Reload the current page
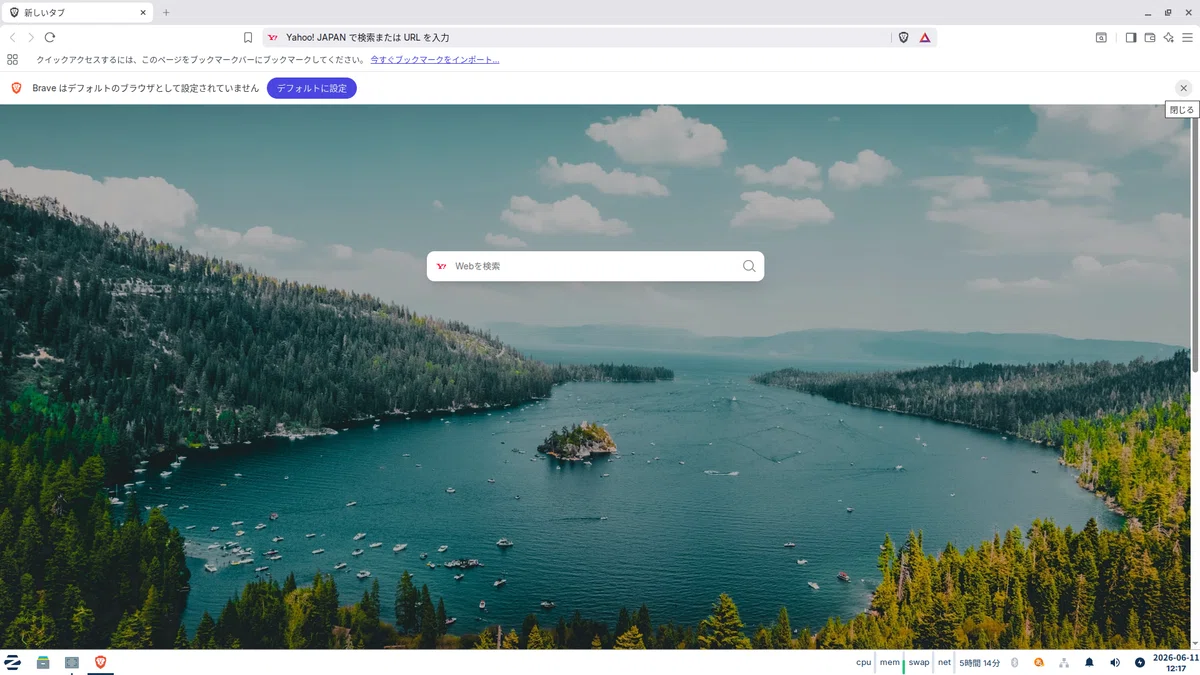 50,37
